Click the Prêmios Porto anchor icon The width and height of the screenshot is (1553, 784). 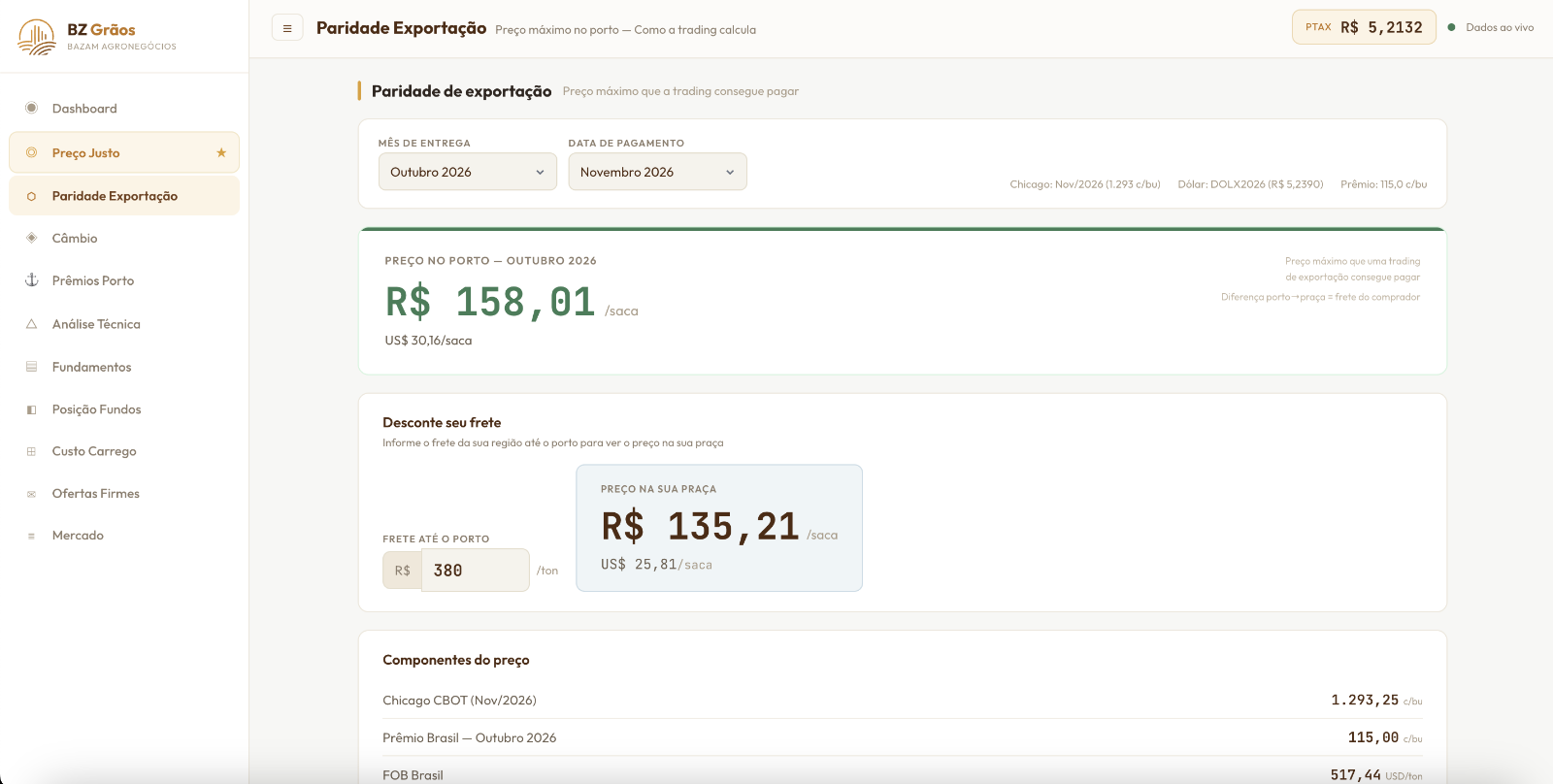pos(32,280)
